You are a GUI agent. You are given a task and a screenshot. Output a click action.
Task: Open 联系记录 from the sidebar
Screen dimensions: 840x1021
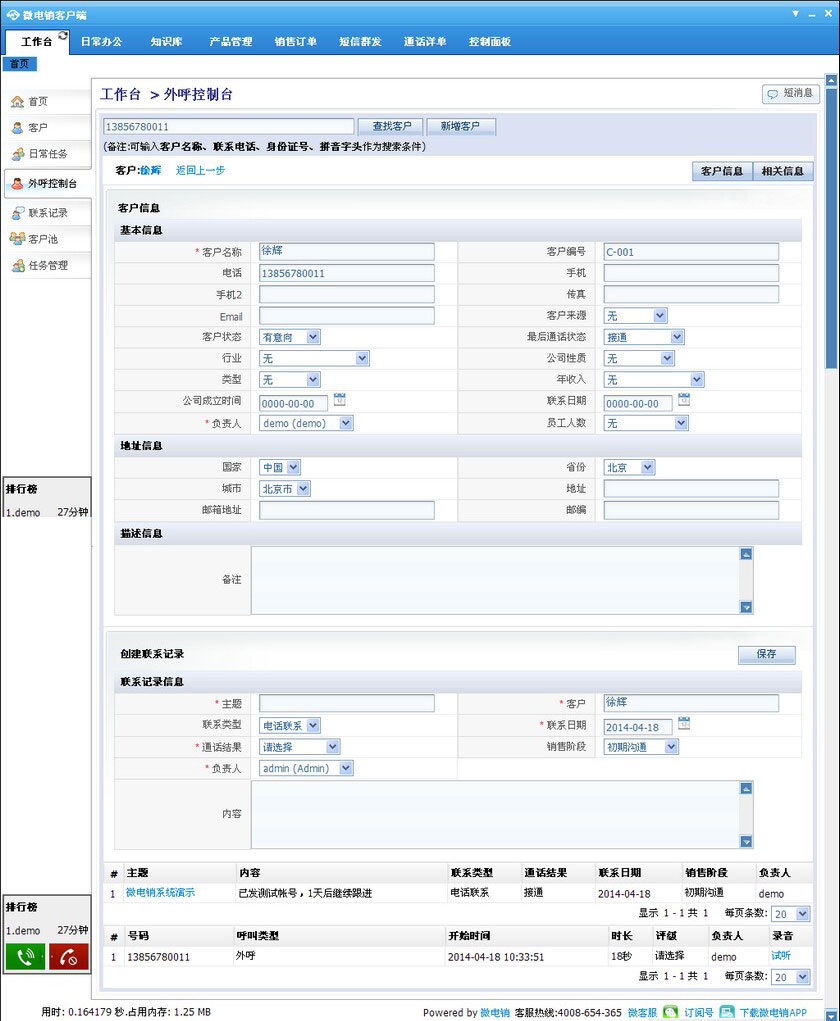point(47,213)
